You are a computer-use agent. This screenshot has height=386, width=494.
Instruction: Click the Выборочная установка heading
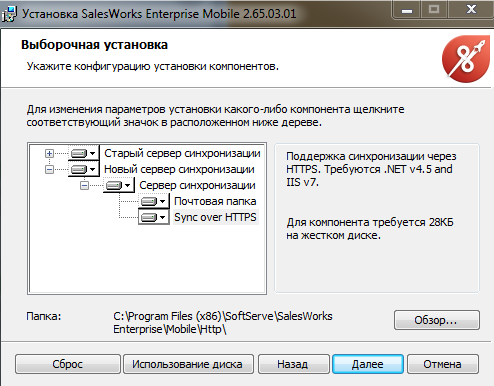coord(94,45)
